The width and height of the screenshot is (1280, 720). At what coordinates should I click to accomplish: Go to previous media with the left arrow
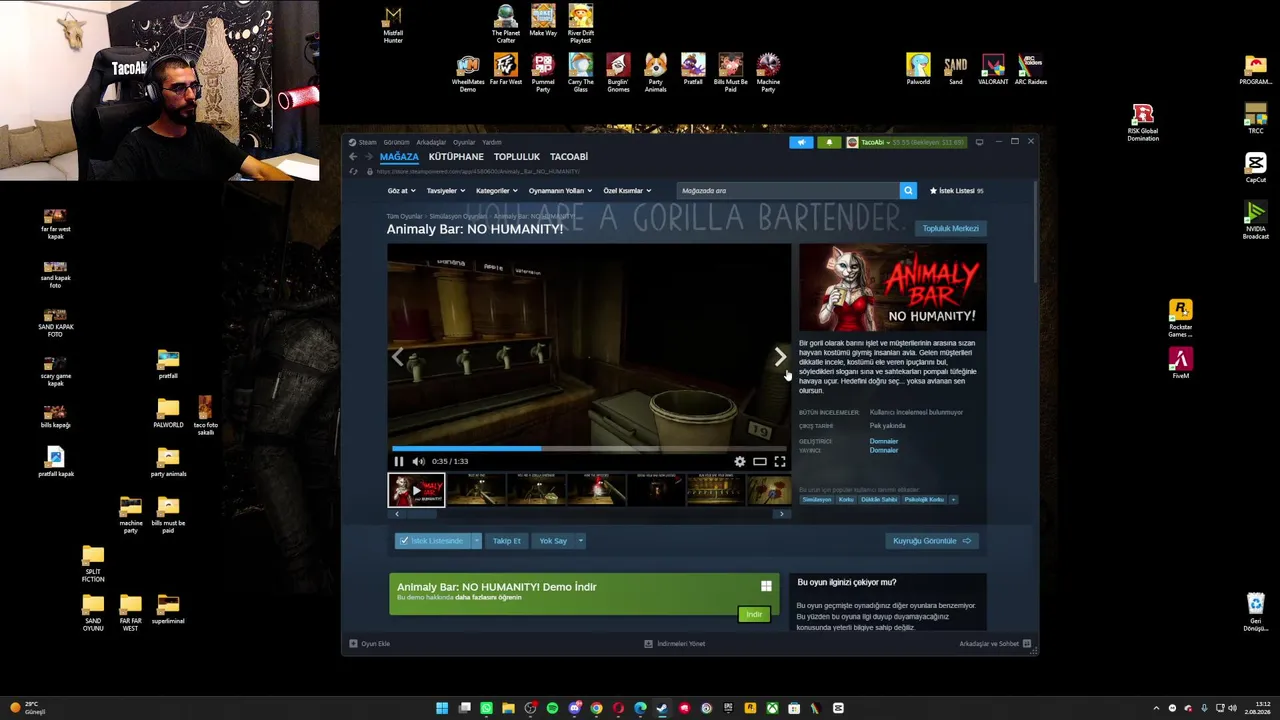pos(398,357)
